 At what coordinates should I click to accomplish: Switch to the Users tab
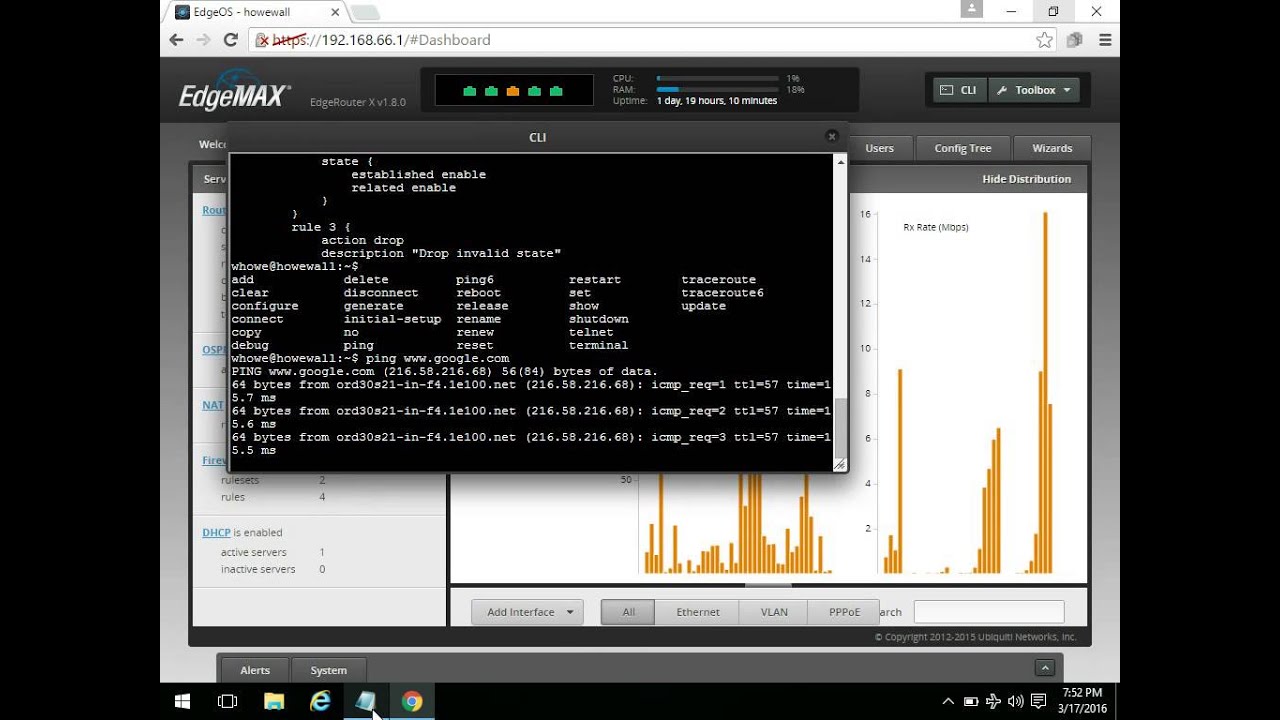pos(879,148)
